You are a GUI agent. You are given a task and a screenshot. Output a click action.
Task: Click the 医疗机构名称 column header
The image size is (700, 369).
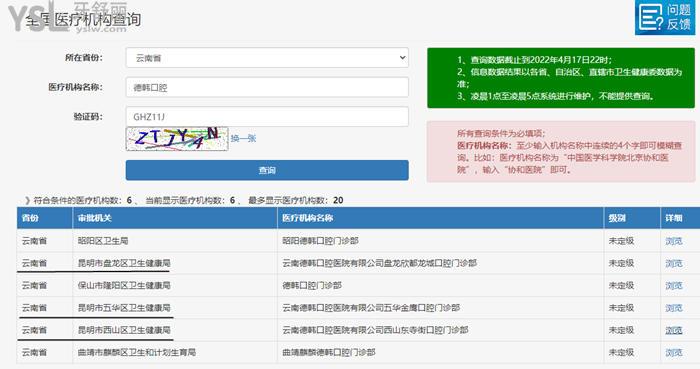[x=441, y=218]
